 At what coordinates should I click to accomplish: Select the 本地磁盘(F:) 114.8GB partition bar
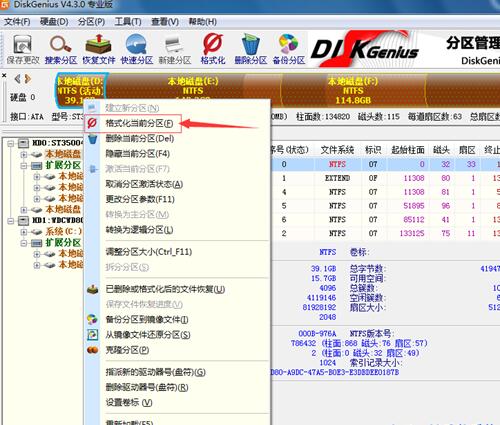point(353,90)
